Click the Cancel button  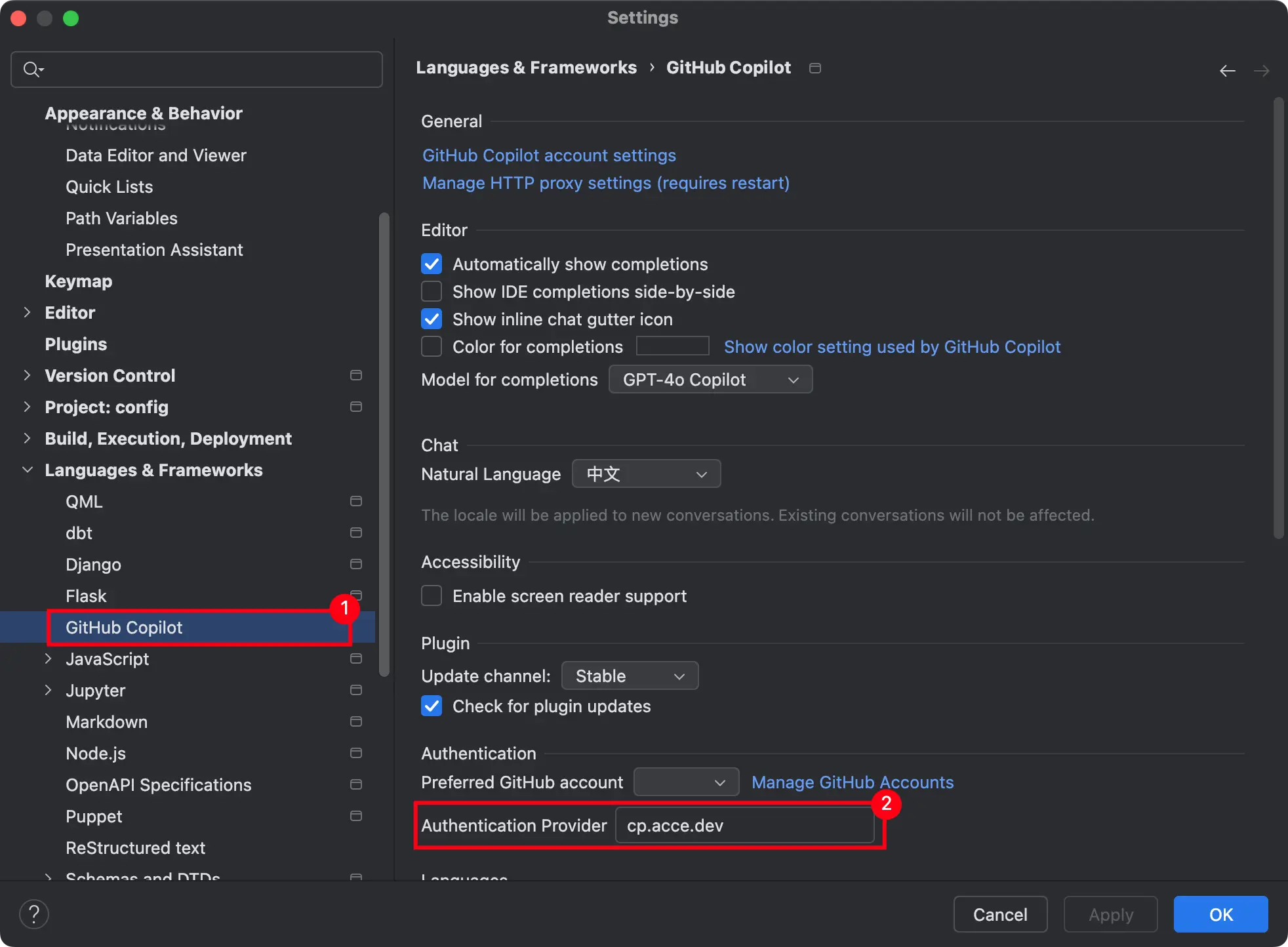coord(1000,914)
